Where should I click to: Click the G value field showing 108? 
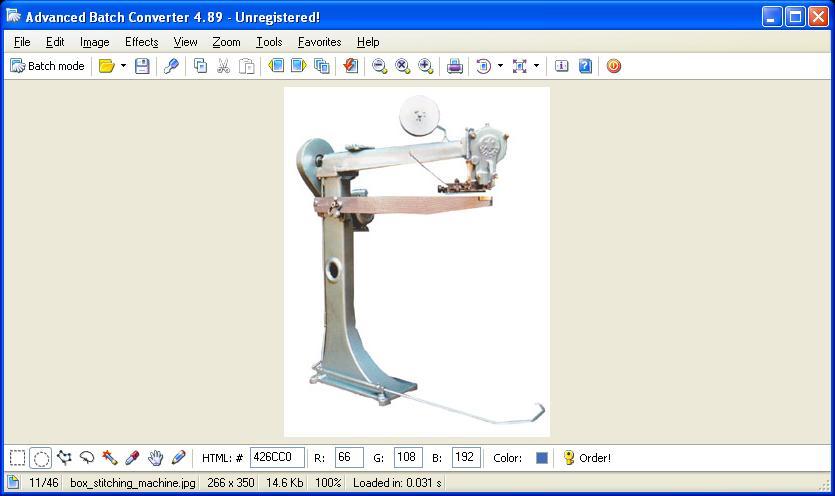click(408, 458)
